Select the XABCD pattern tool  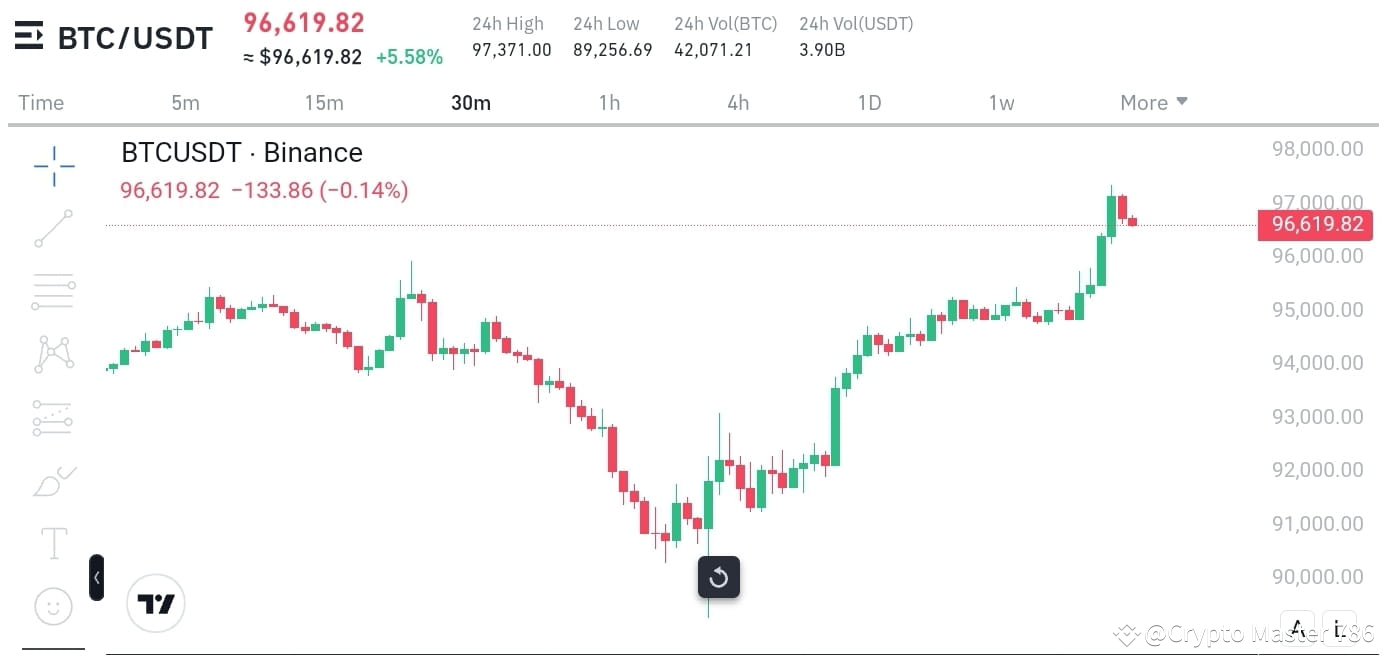click(x=53, y=354)
